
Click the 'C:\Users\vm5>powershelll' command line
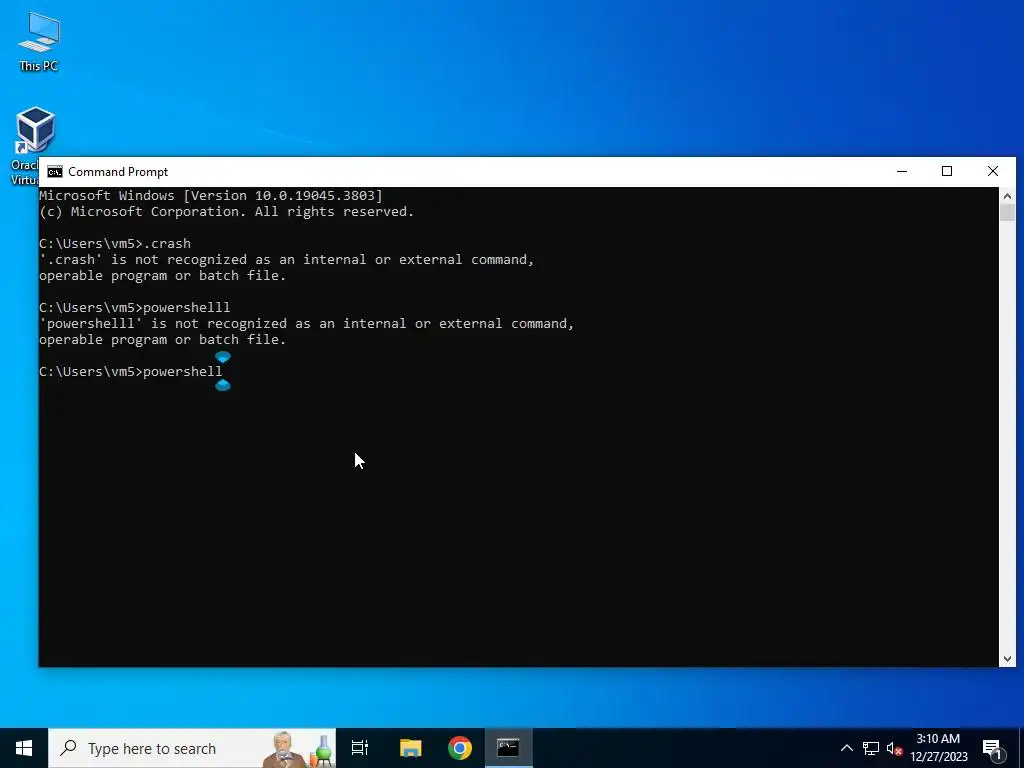click(135, 308)
